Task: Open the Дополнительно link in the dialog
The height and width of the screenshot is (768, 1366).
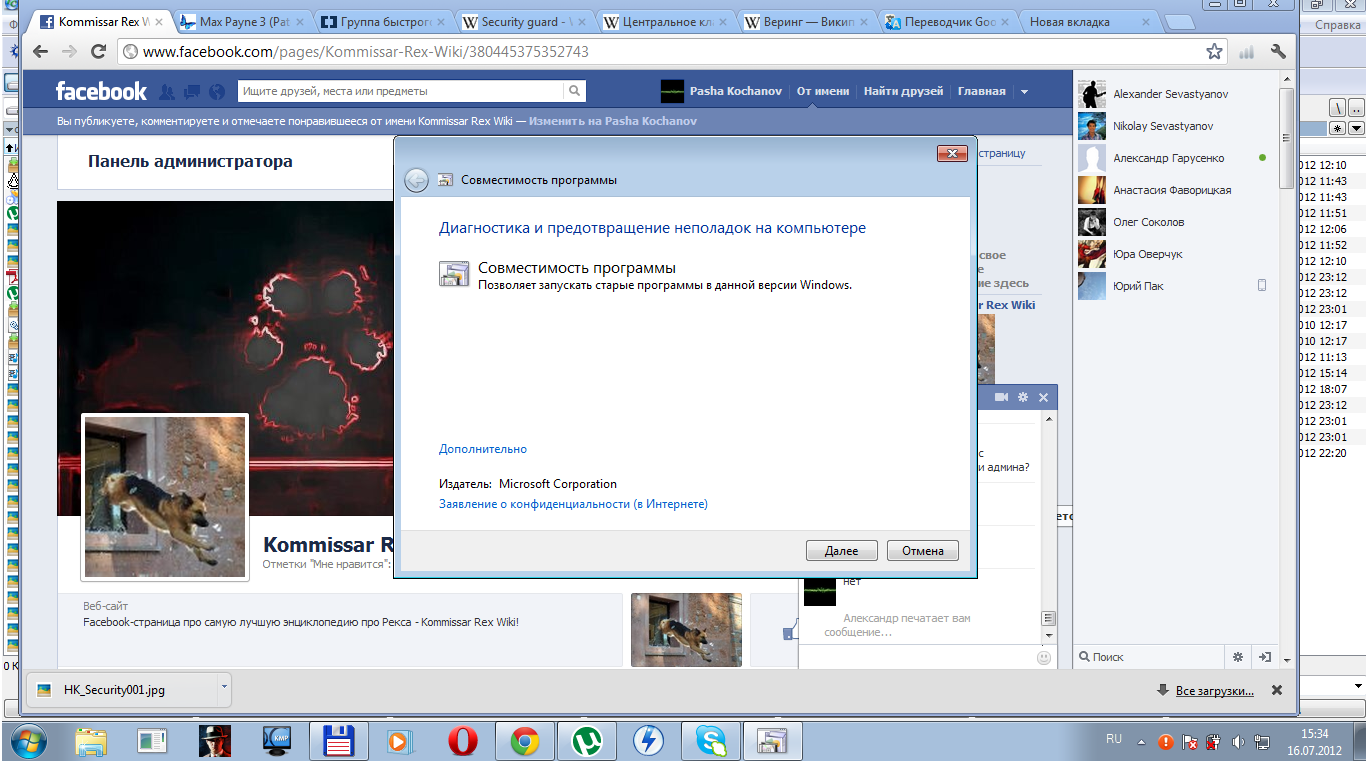Action: pyautogui.click(x=483, y=449)
